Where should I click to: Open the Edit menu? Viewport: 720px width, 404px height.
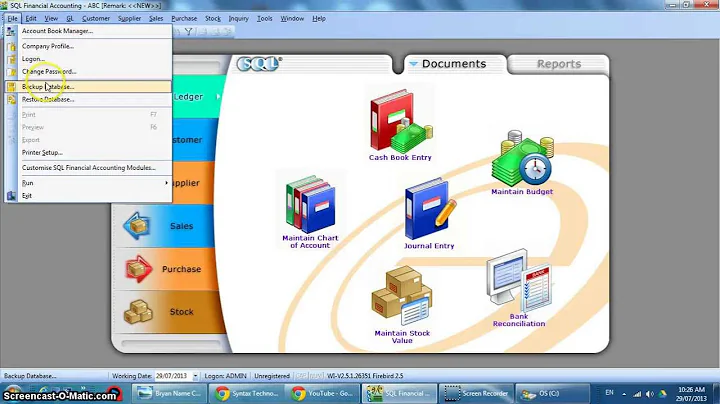tap(31, 19)
